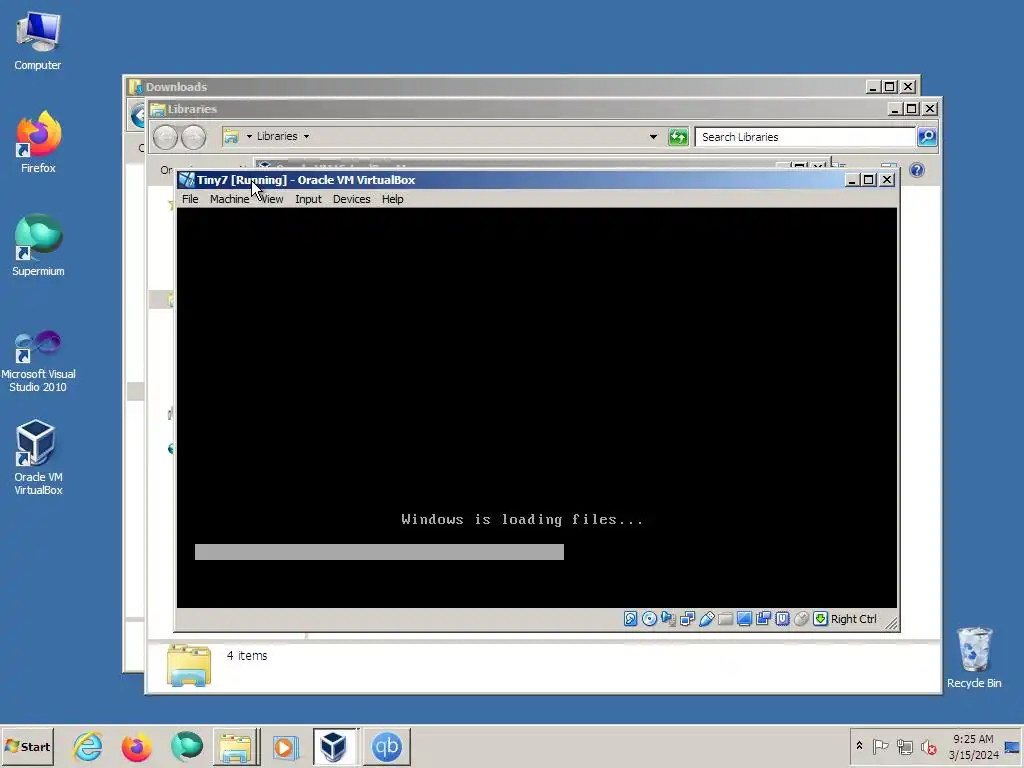Click the recording indicator icon in VM status bar
The width and height of the screenshot is (1024, 768).
pyautogui.click(x=763, y=618)
